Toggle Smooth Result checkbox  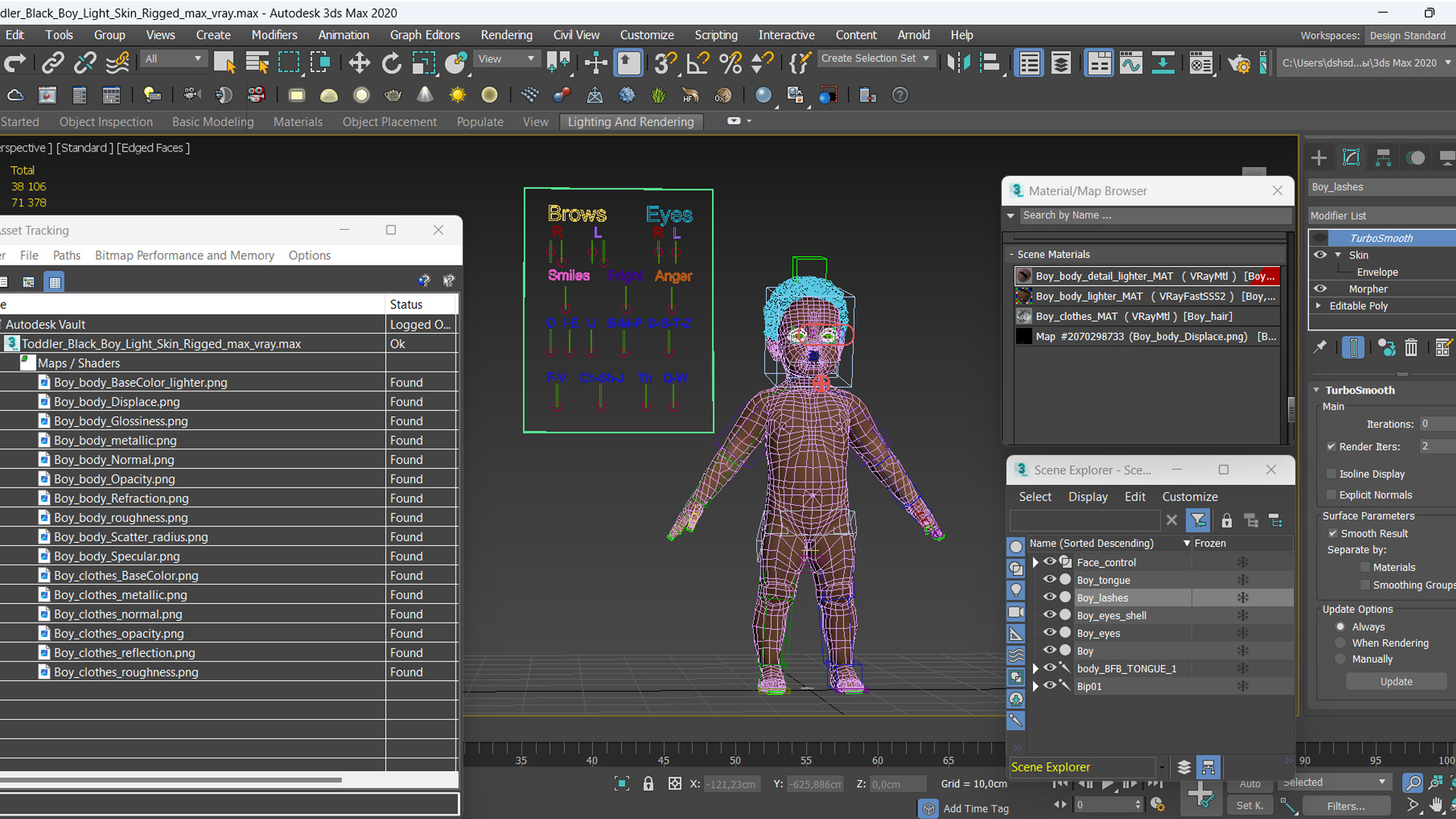[1332, 534]
